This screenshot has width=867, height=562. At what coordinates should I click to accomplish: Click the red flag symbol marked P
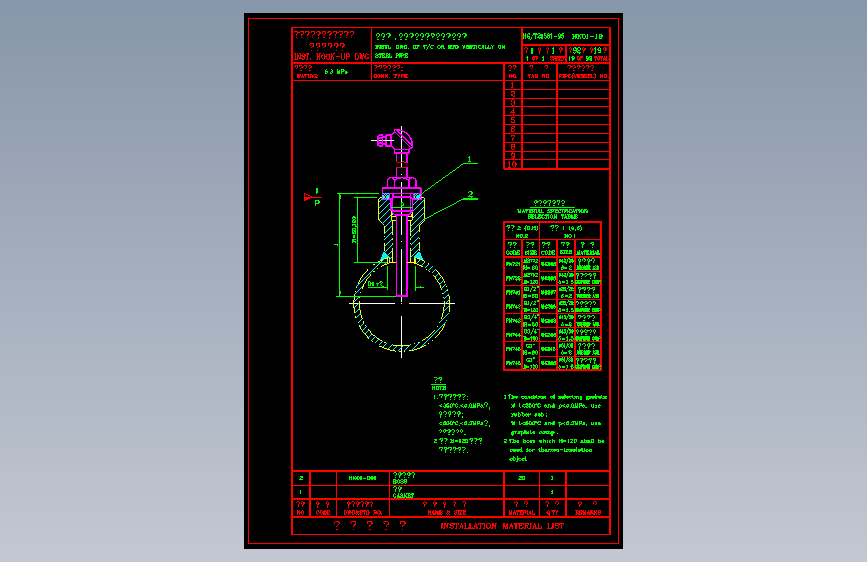(x=312, y=197)
